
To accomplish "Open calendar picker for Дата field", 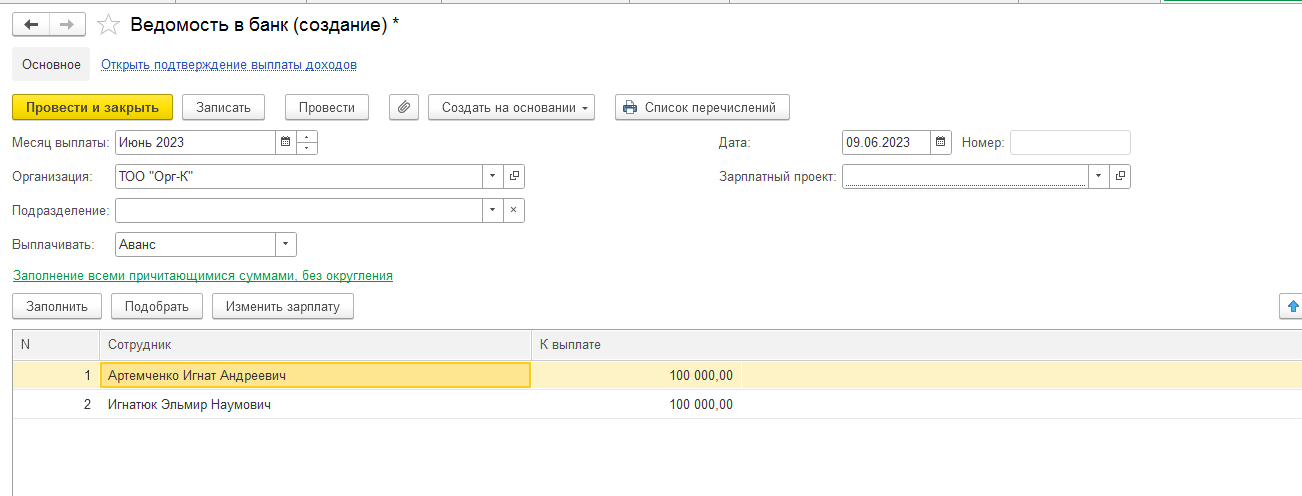I will tap(940, 143).
